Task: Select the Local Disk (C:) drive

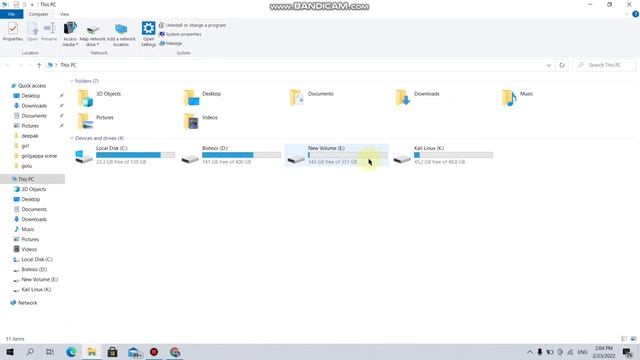Action: [125, 155]
